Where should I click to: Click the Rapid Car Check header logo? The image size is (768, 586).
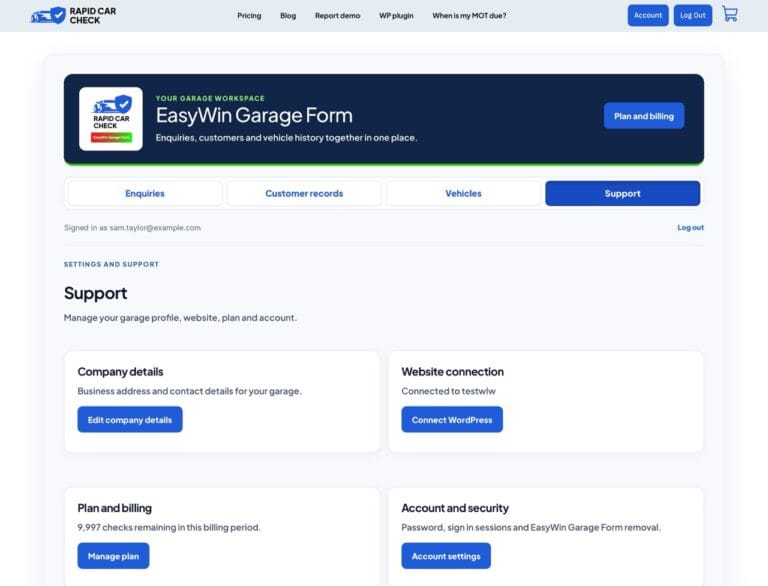point(73,16)
